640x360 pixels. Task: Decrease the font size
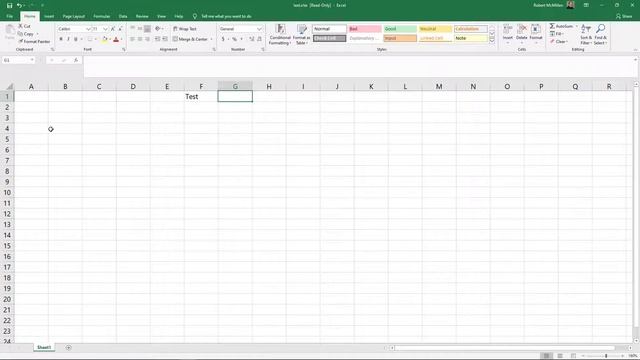click(120, 29)
